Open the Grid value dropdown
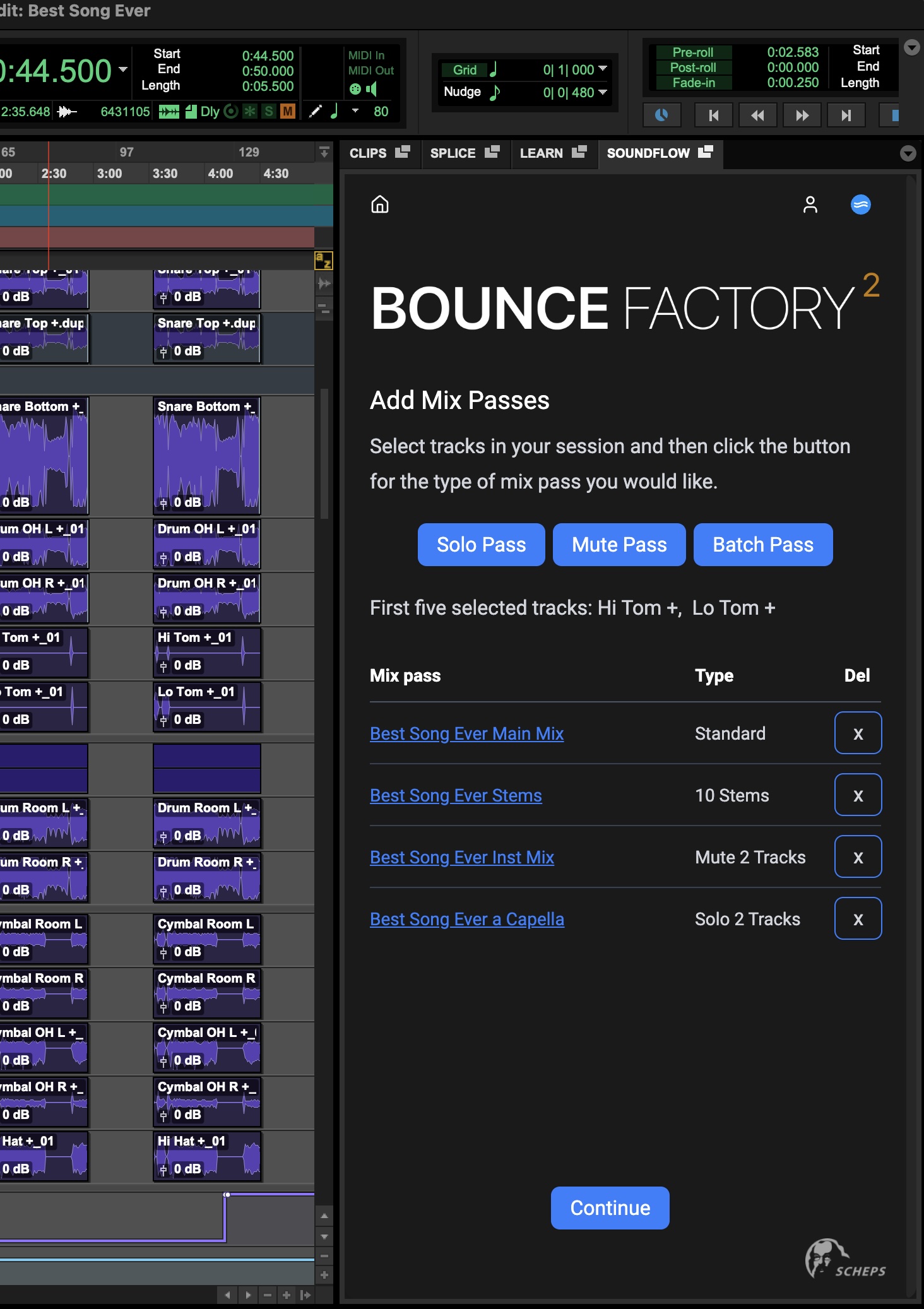Screen dimensions: 924x1309 (x=603, y=69)
